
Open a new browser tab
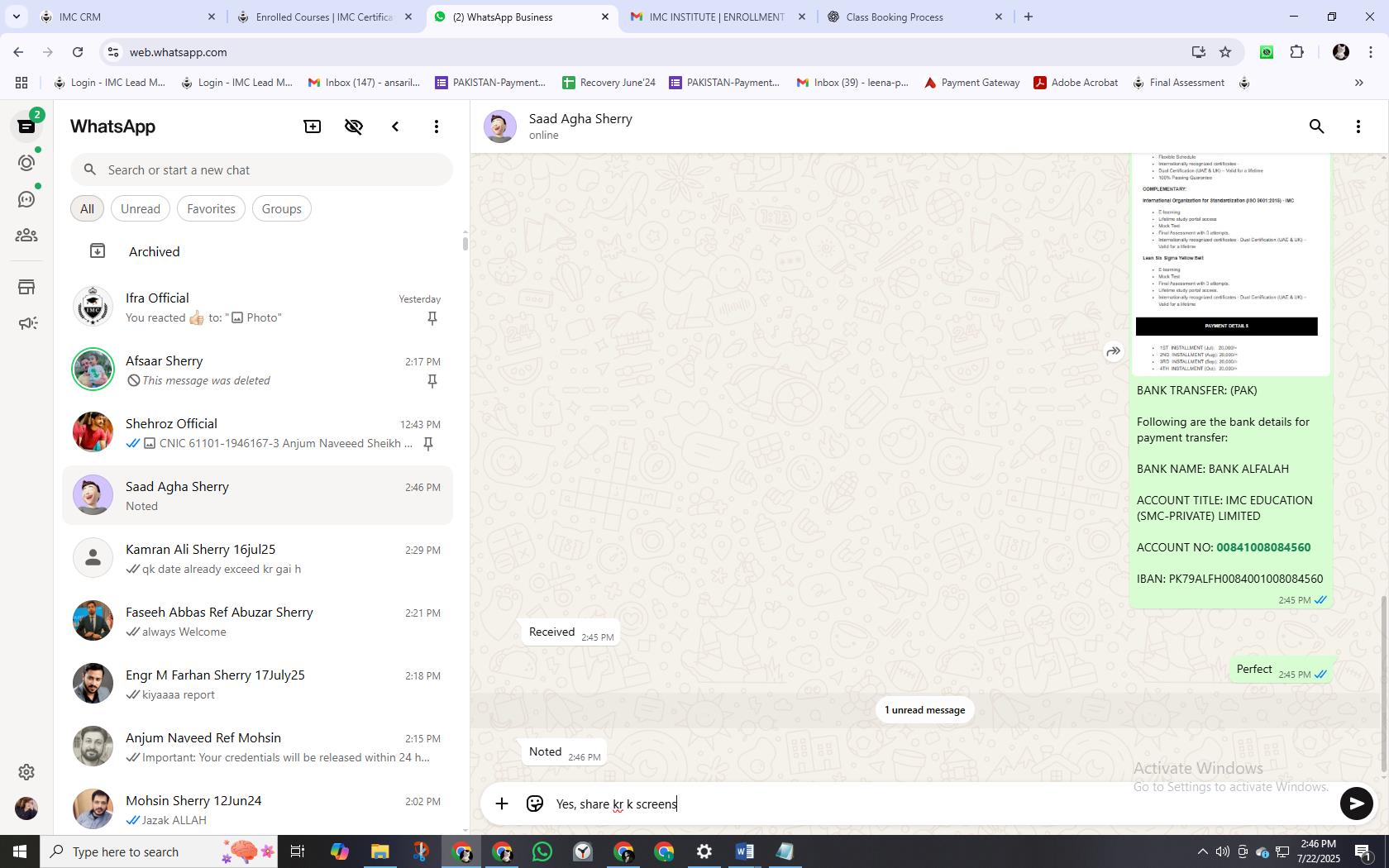tap(1029, 17)
